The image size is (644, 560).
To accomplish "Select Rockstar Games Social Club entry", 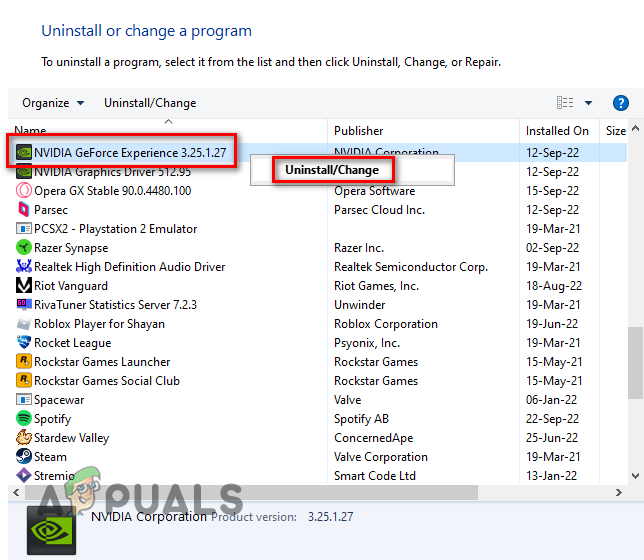I will (107, 380).
